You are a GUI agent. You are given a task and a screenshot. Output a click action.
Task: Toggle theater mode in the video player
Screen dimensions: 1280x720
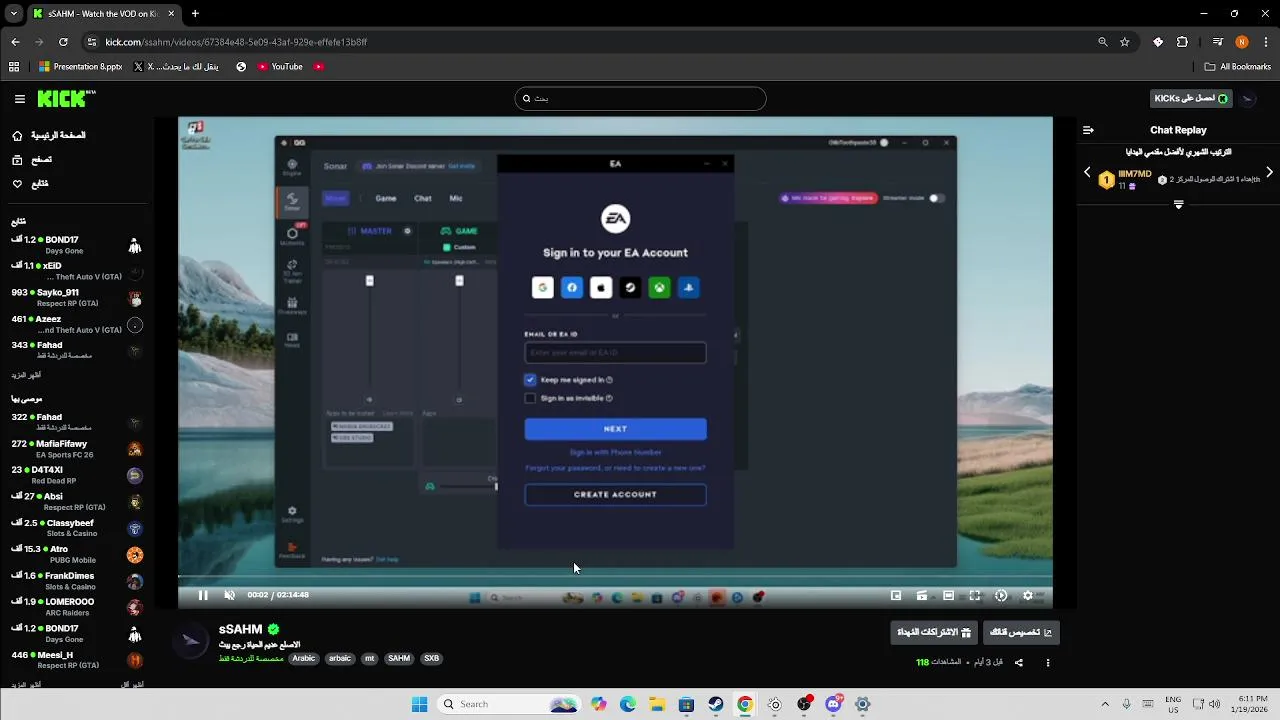(x=948, y=595)
